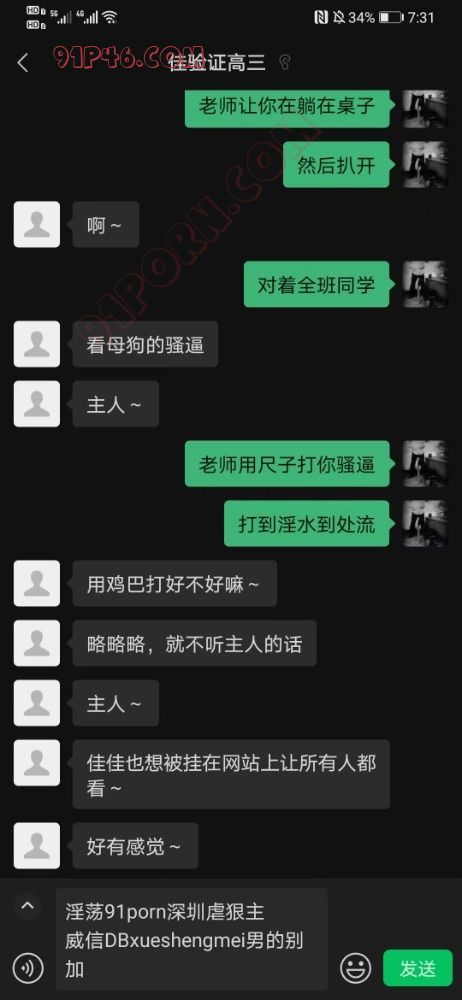Tap the gray avatar beside the last received message
Viewport: 462px width, 1000px height.
pos(37,846)
